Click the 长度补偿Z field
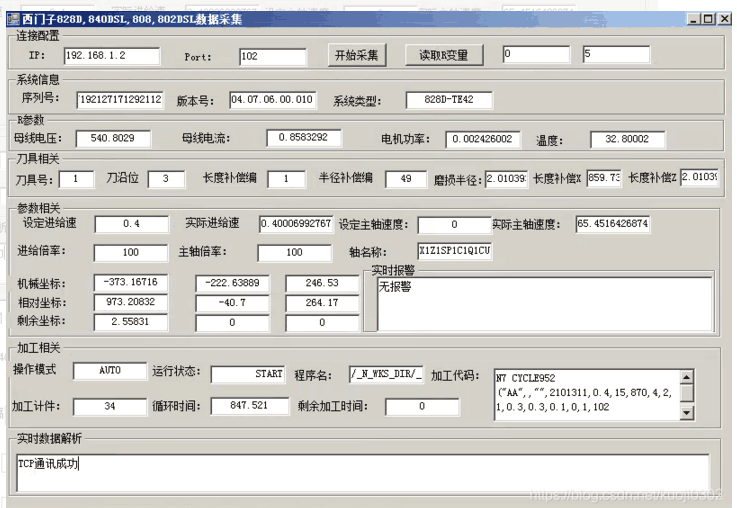This screenshot has width=737, height=508. point(699,178)
